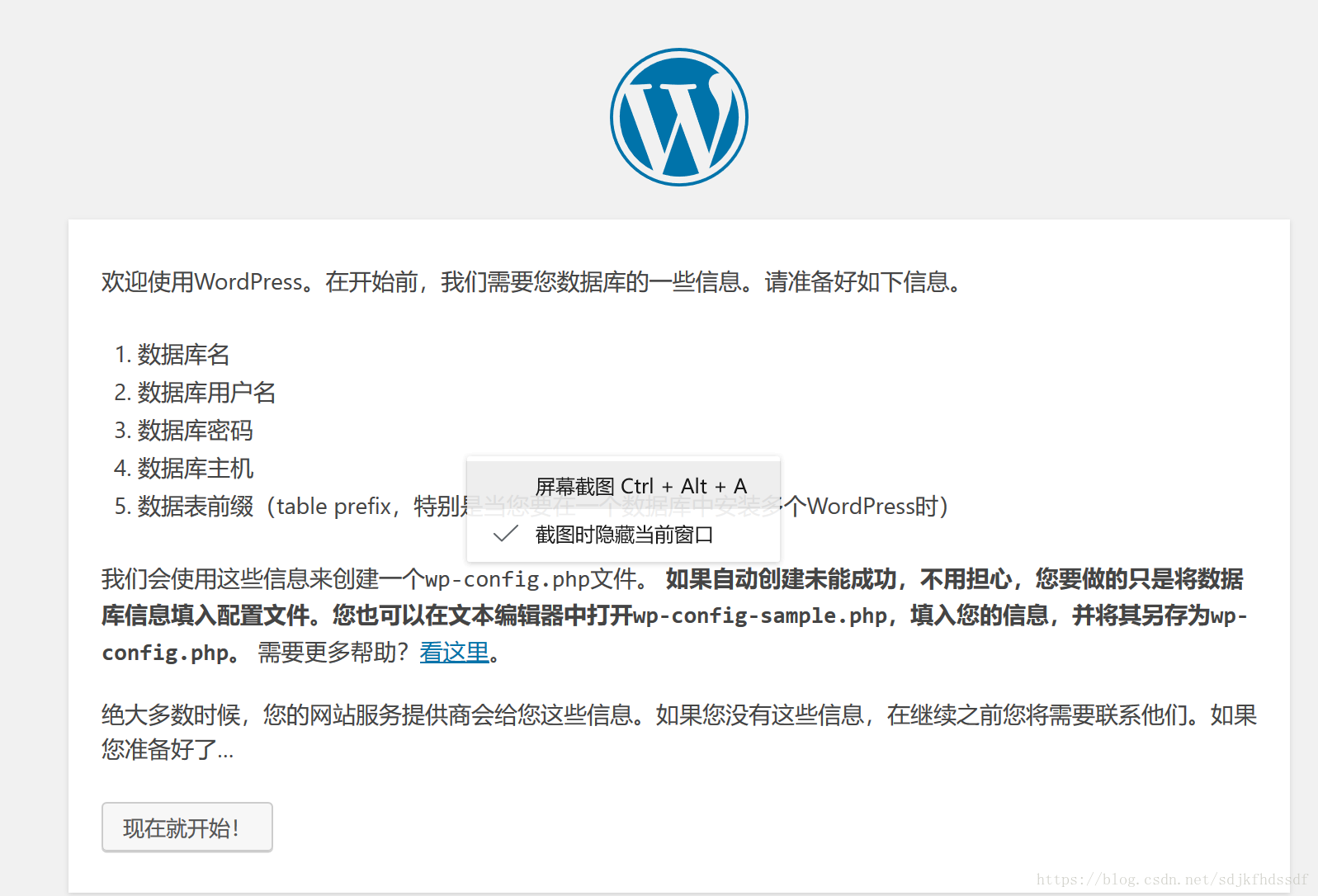Click list item 数据库名

click(x=183, y=355)
